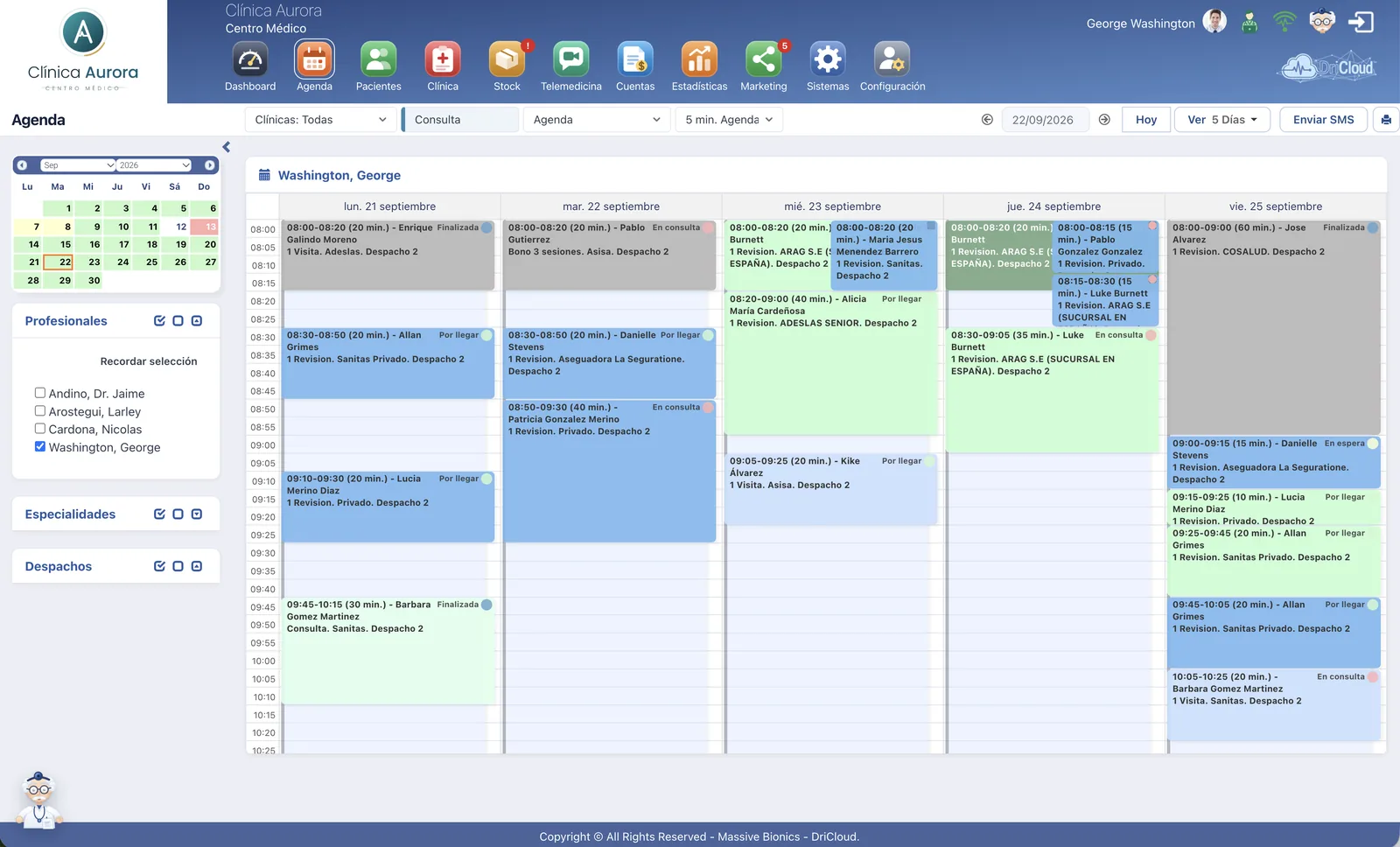
Task: Click the DrCloud logo
Action: (1328, 67)
